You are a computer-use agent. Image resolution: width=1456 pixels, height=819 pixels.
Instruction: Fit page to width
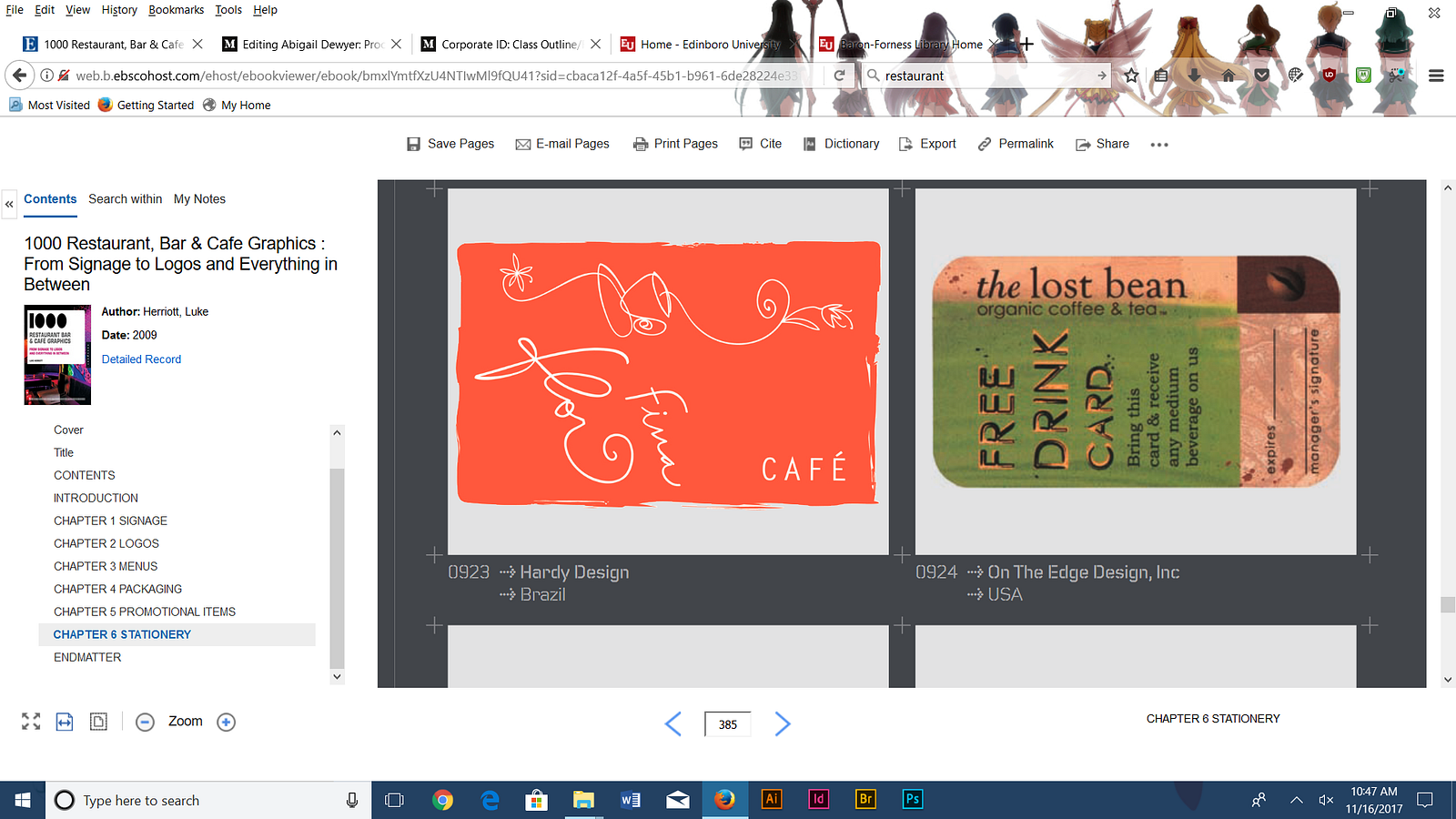tap(65, 722)
